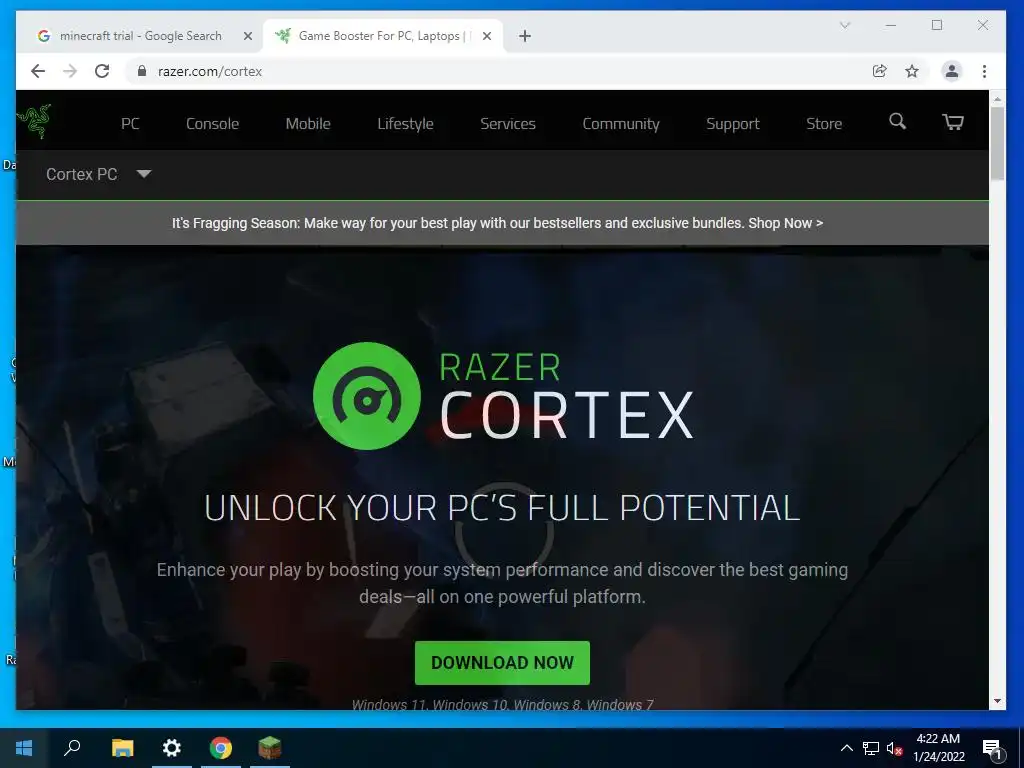Click the network icon in system tray
Screen dimensions: 1024x768
871,748
